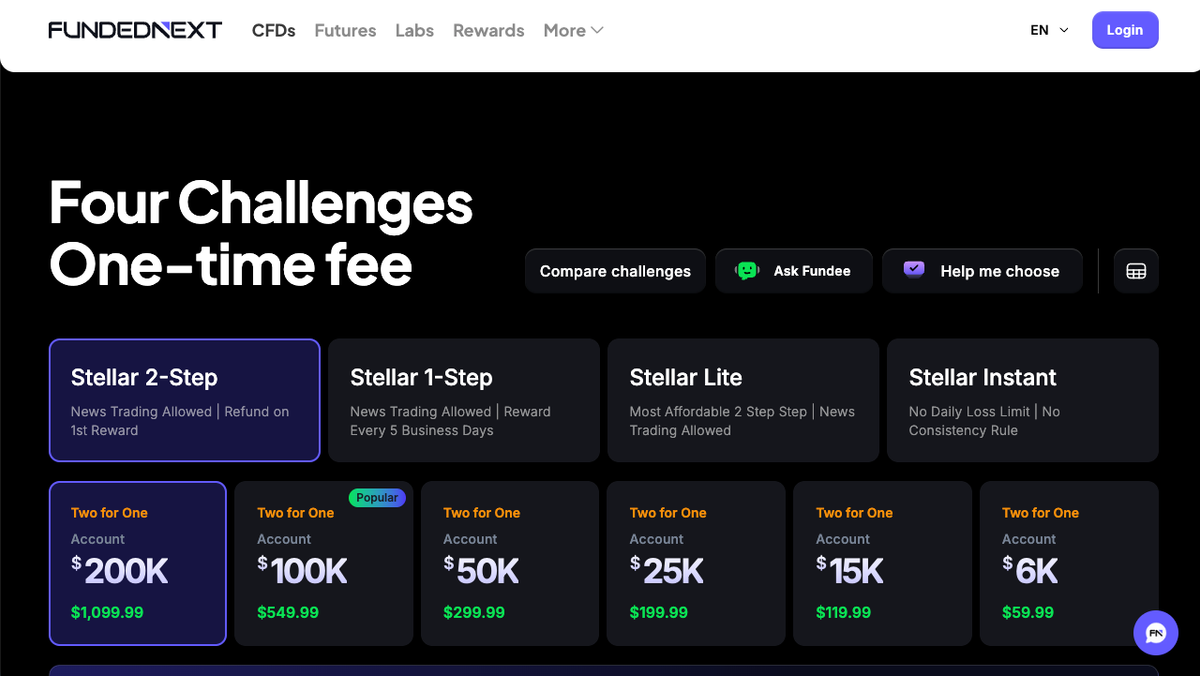
Task: Open the chat widget bubble
Action: pyautogui.click(x=1156, y=633)
